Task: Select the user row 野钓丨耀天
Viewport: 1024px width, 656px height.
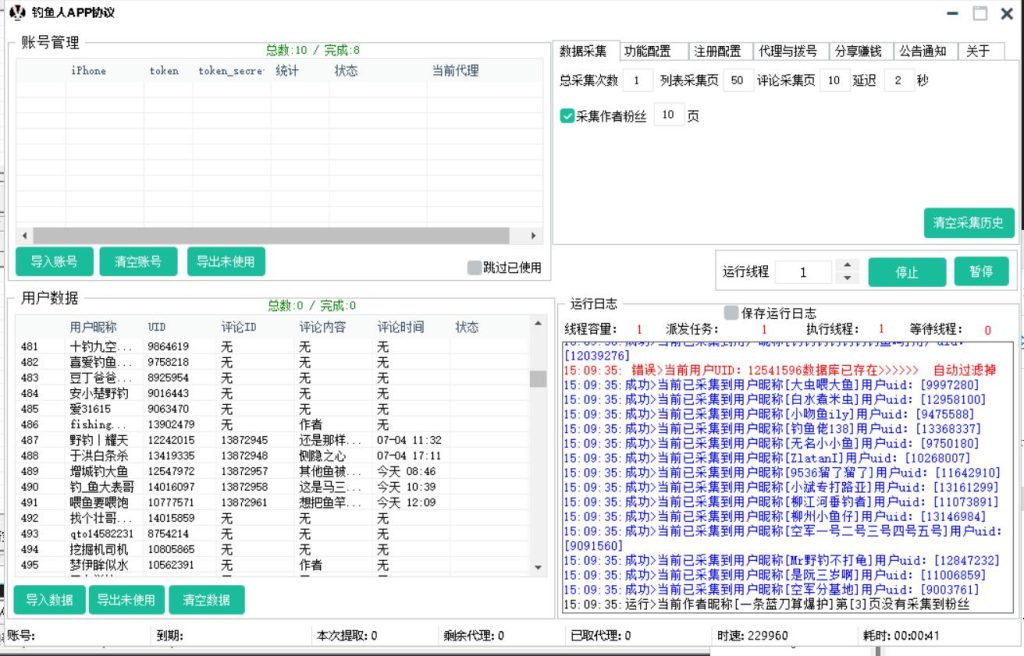Action: (99, 440)
